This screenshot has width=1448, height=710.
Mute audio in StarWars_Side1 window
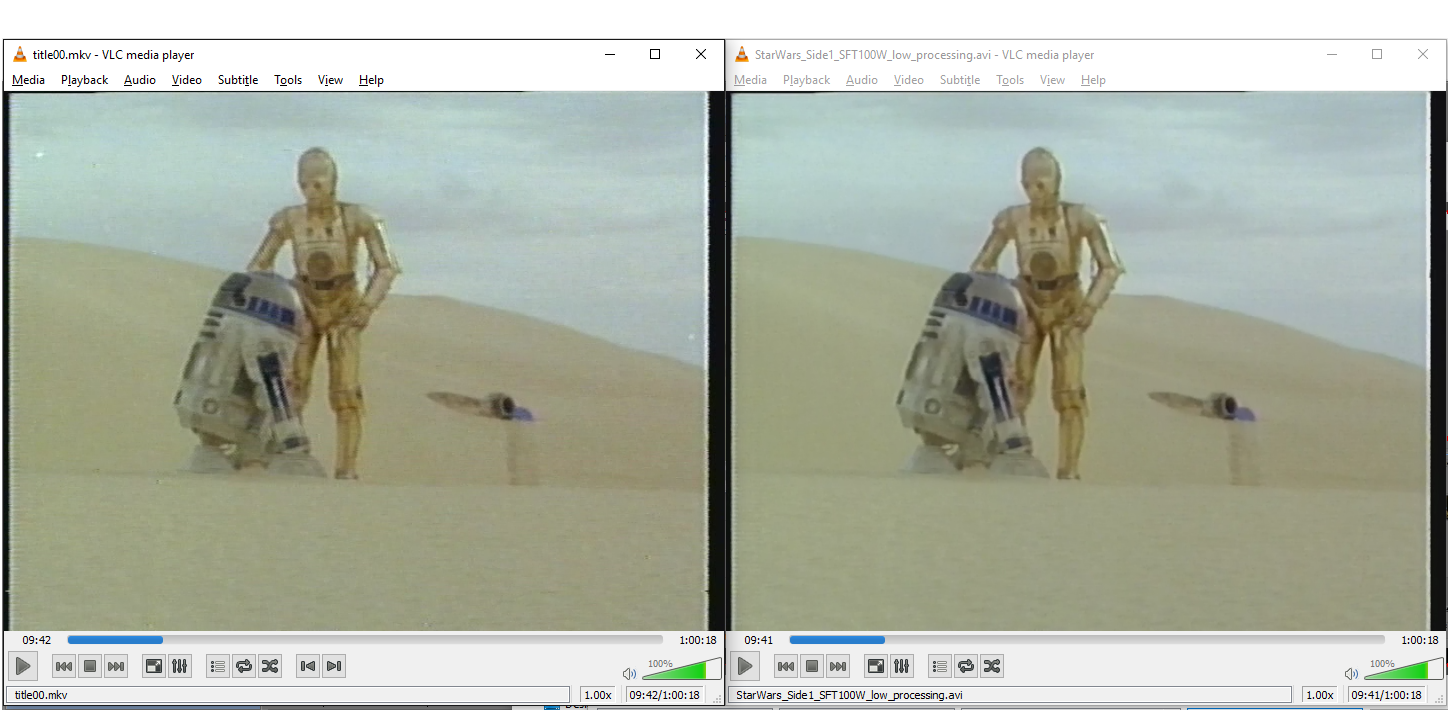pyautogui.click(x=1351, y=673)
